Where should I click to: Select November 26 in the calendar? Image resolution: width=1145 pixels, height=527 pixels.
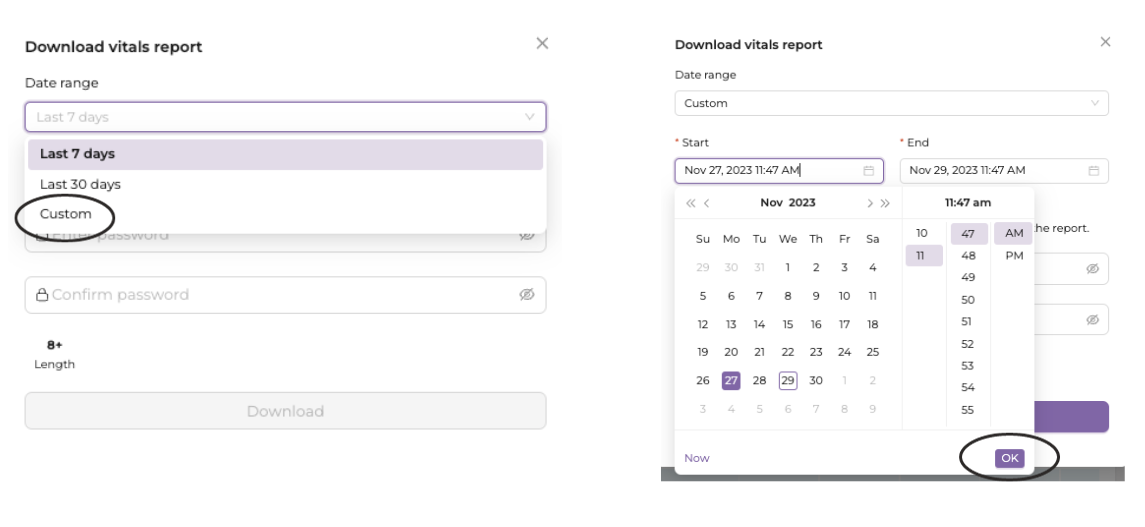(702, 380)
